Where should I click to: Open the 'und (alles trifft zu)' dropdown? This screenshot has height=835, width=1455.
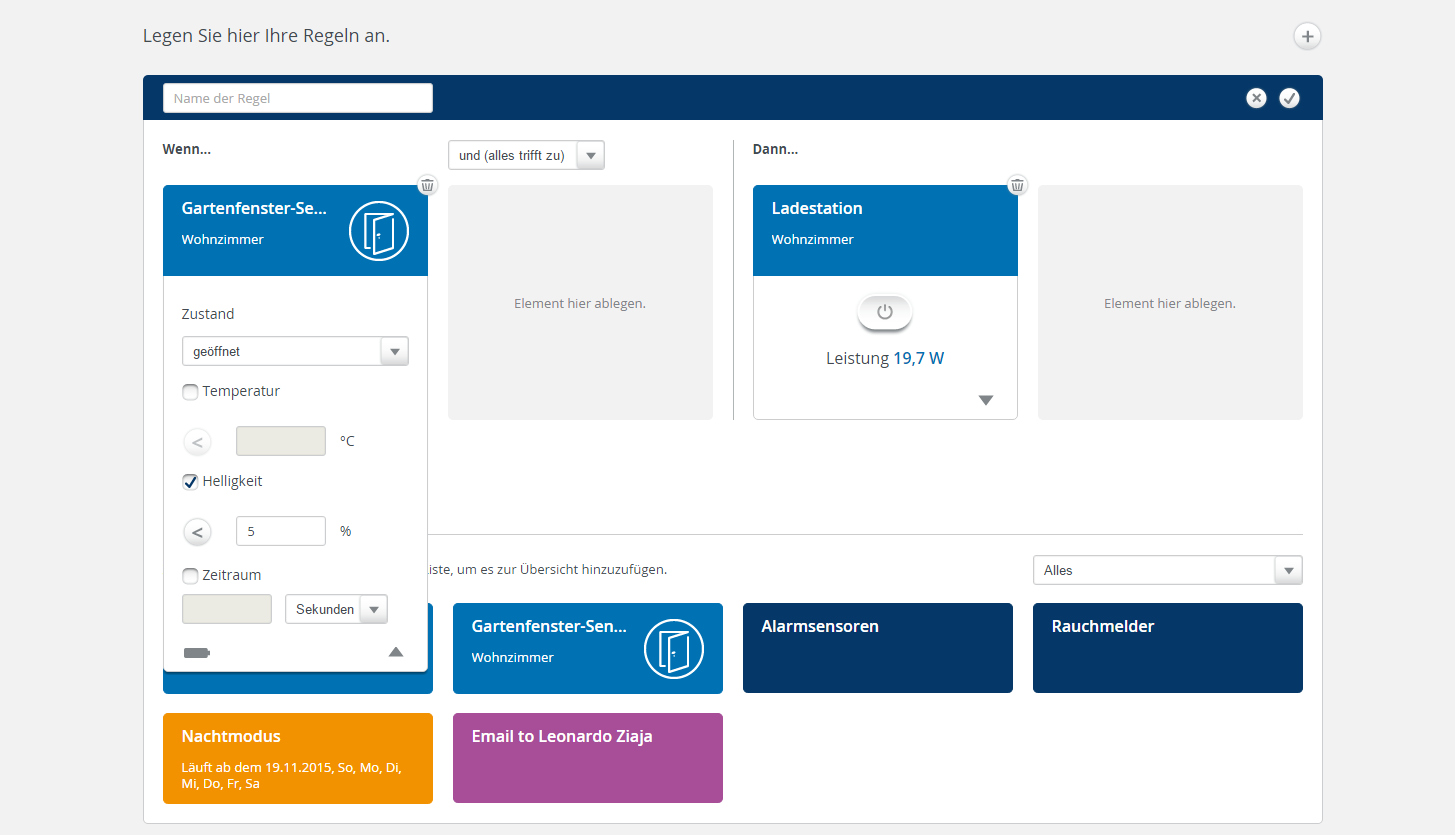coord(526,155)
